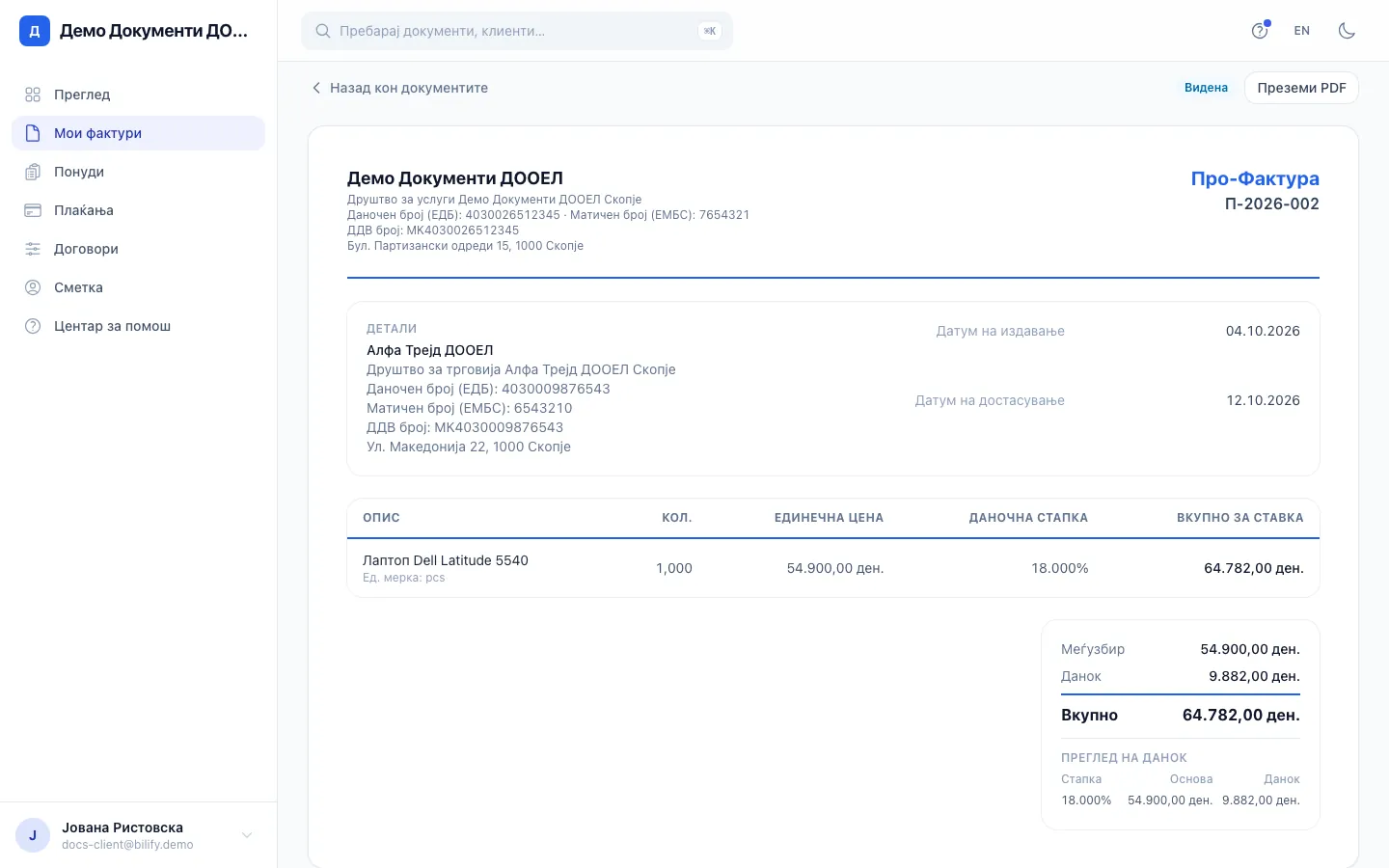Click the Понуди clipboard icon
This screenshot has width=1389, height=868.
[x=33, y=172]
